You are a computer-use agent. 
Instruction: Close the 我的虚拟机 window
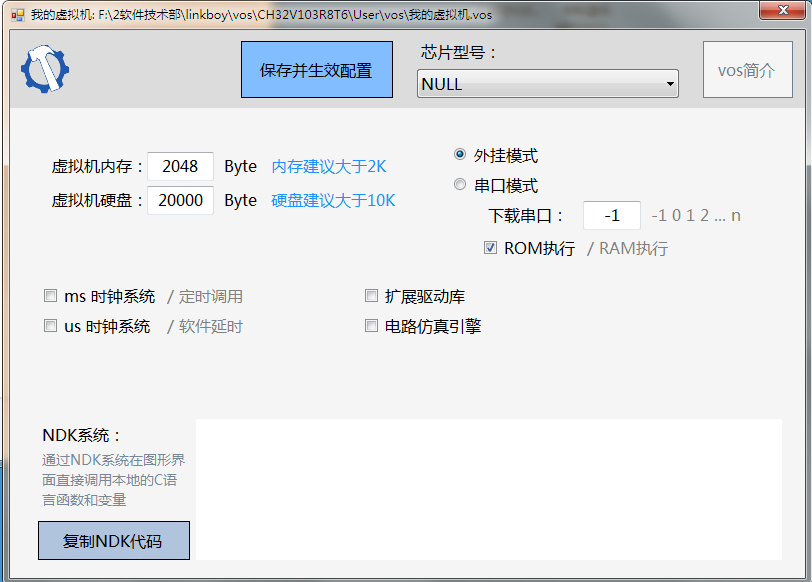tap(782, 10)
